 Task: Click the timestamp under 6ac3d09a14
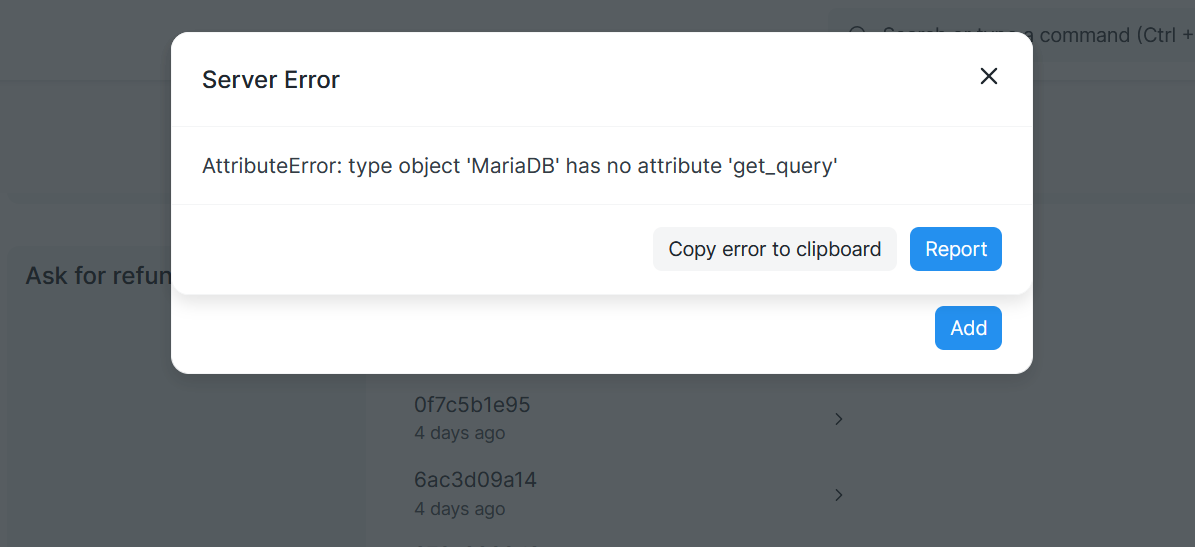[459, 508]
